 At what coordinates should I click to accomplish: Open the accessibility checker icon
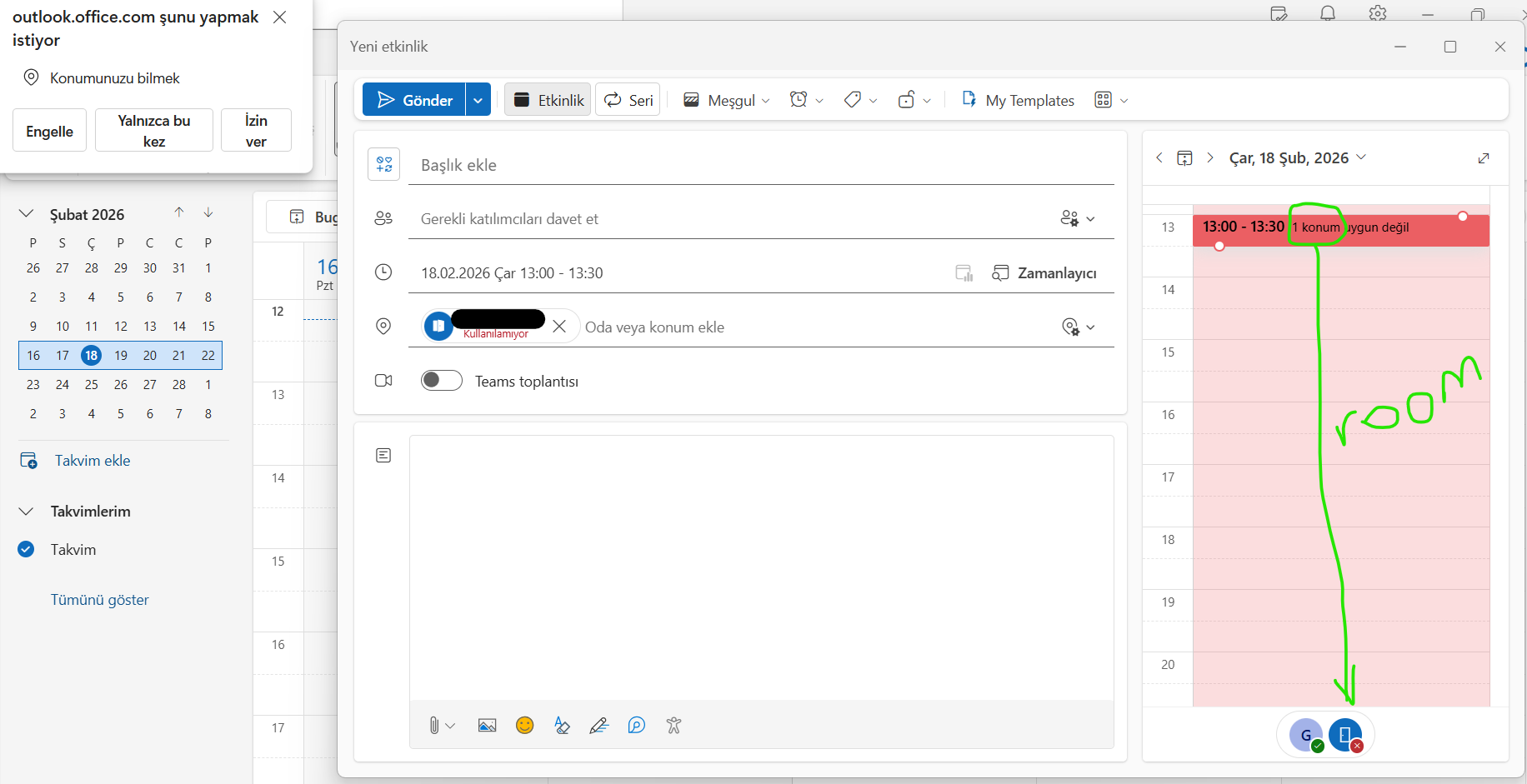point(674,726)
